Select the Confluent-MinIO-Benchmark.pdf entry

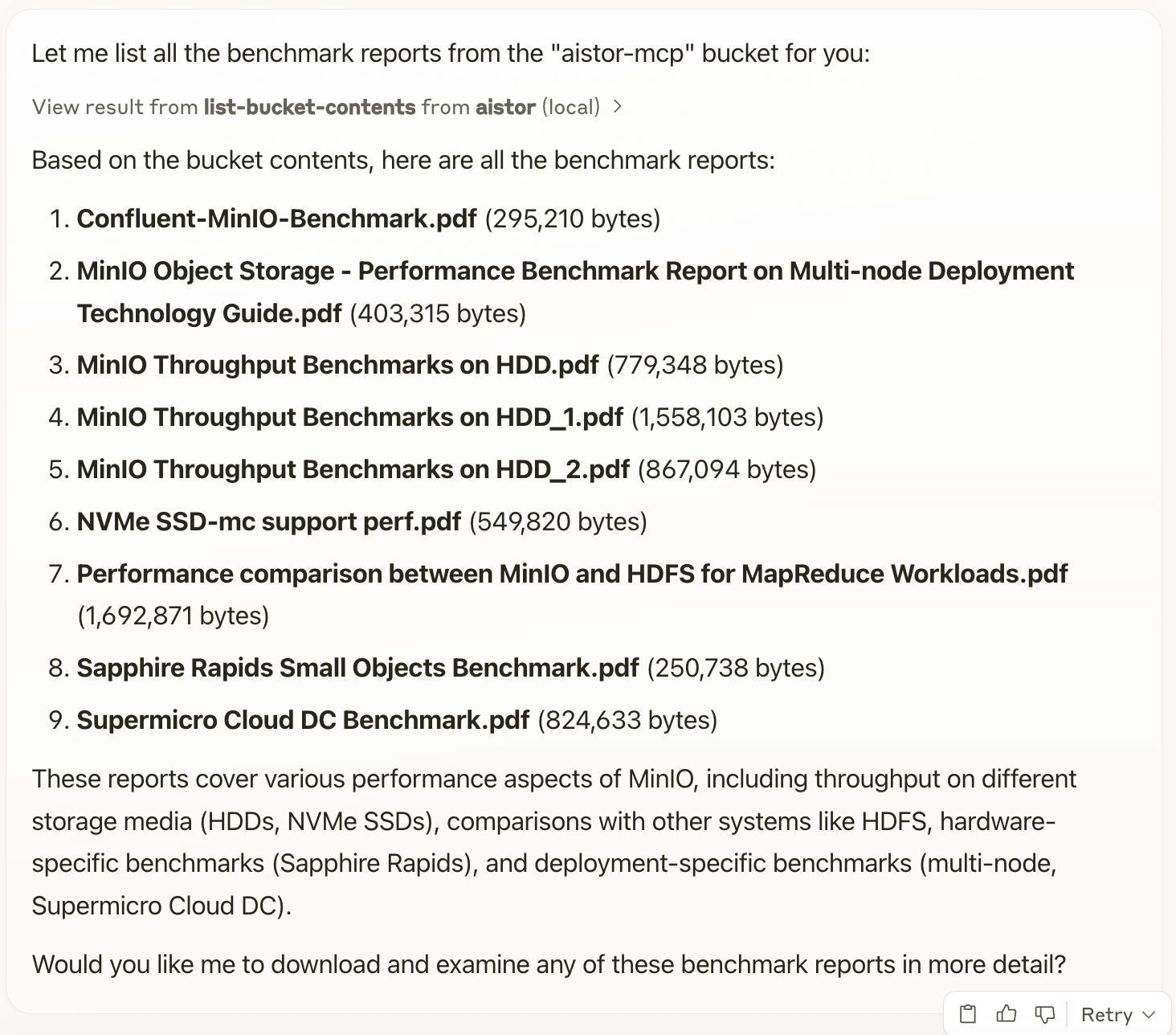(x=276, y=218)
